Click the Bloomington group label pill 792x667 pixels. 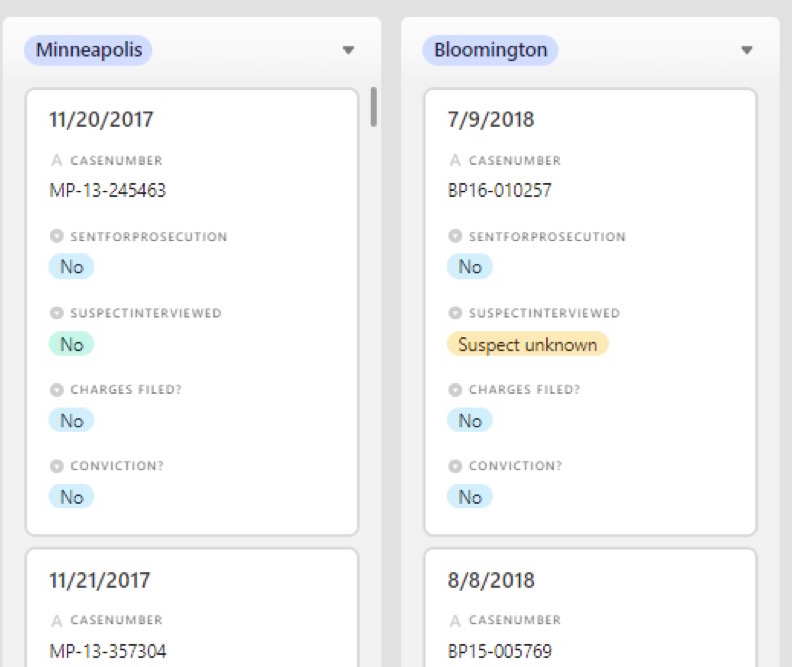(x=490, y=50)
